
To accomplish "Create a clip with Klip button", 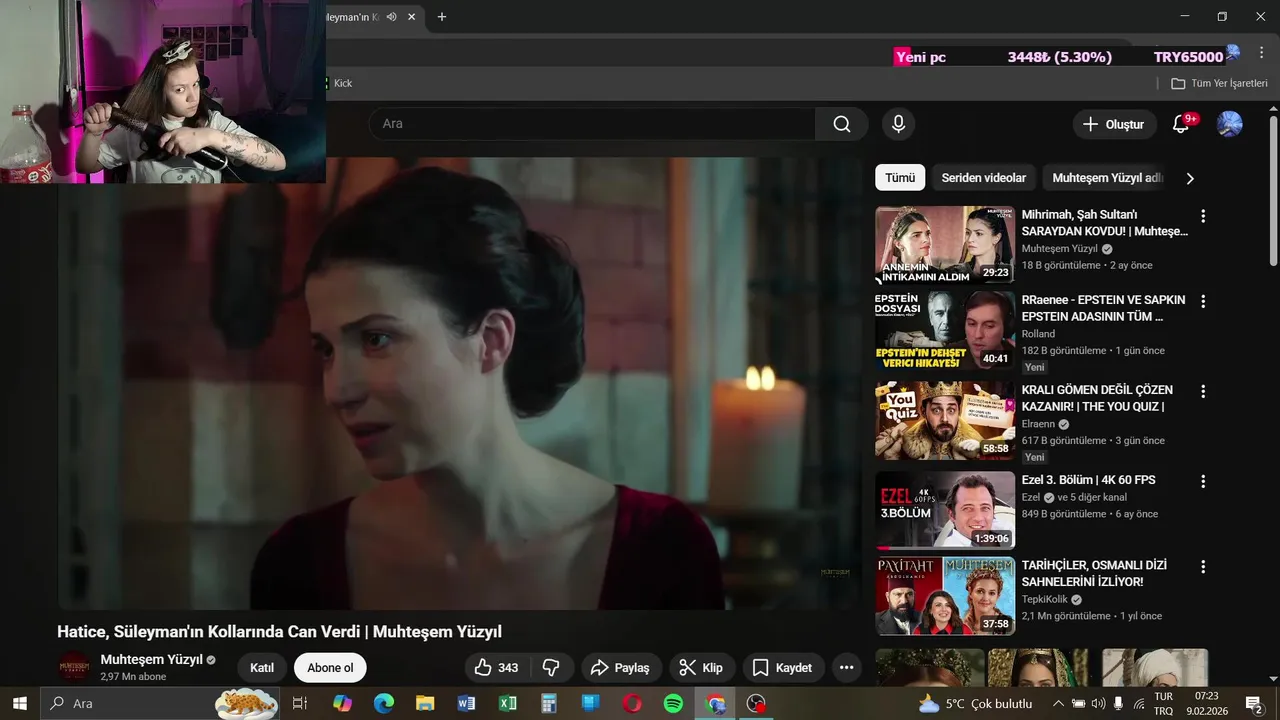I will point(702,667).
